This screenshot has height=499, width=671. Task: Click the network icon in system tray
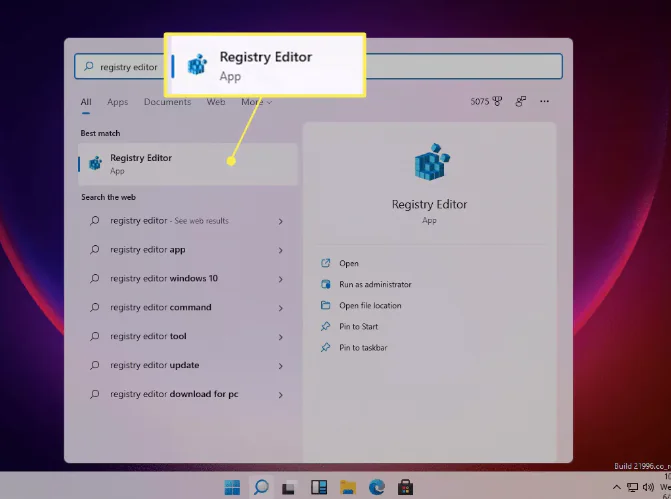pyautogui.click(x=632, y=487)
